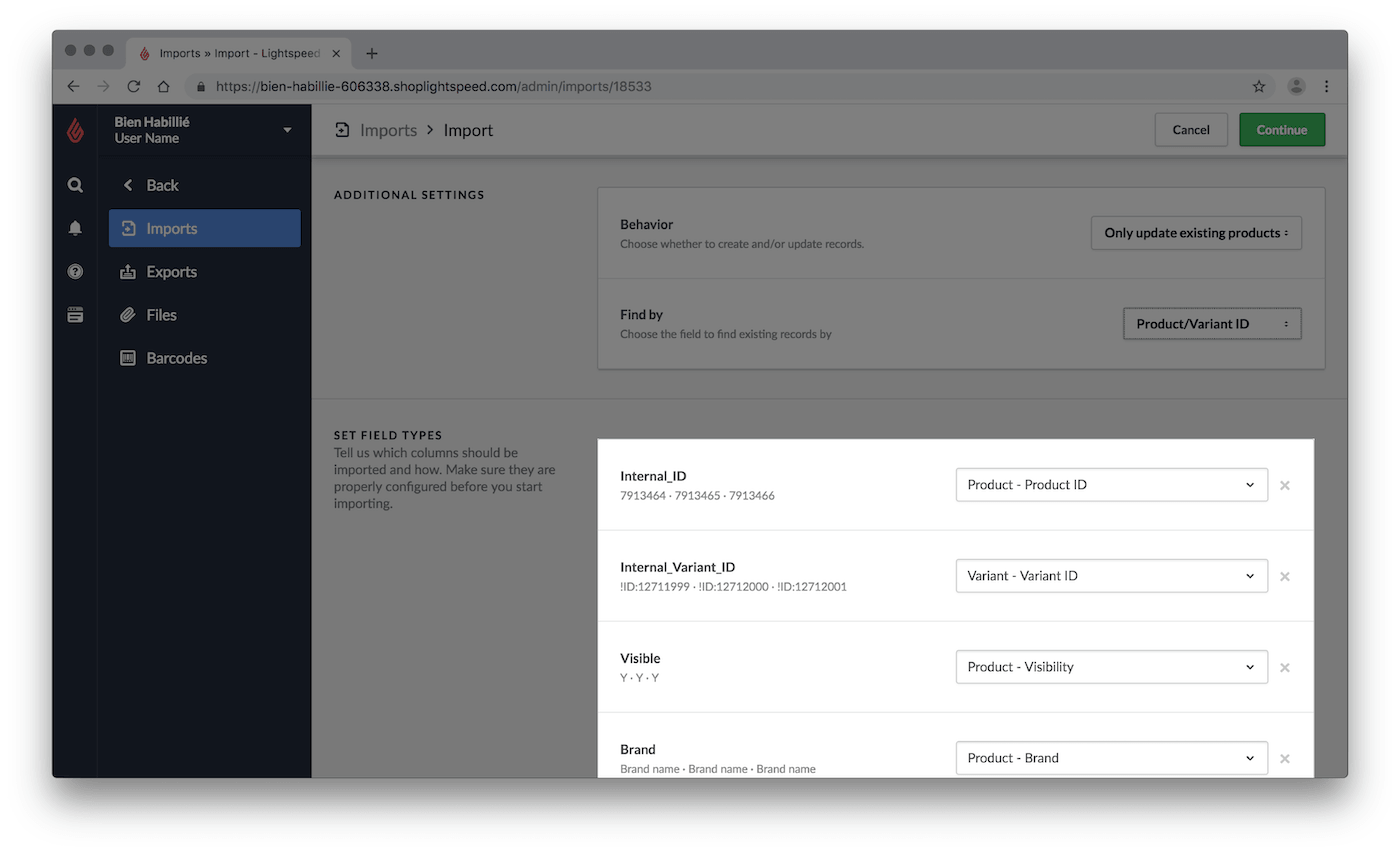The width and height of the screenshot is (1400, 853).
Task: Click the sidebar card-style icon below help
Action: 75,314
